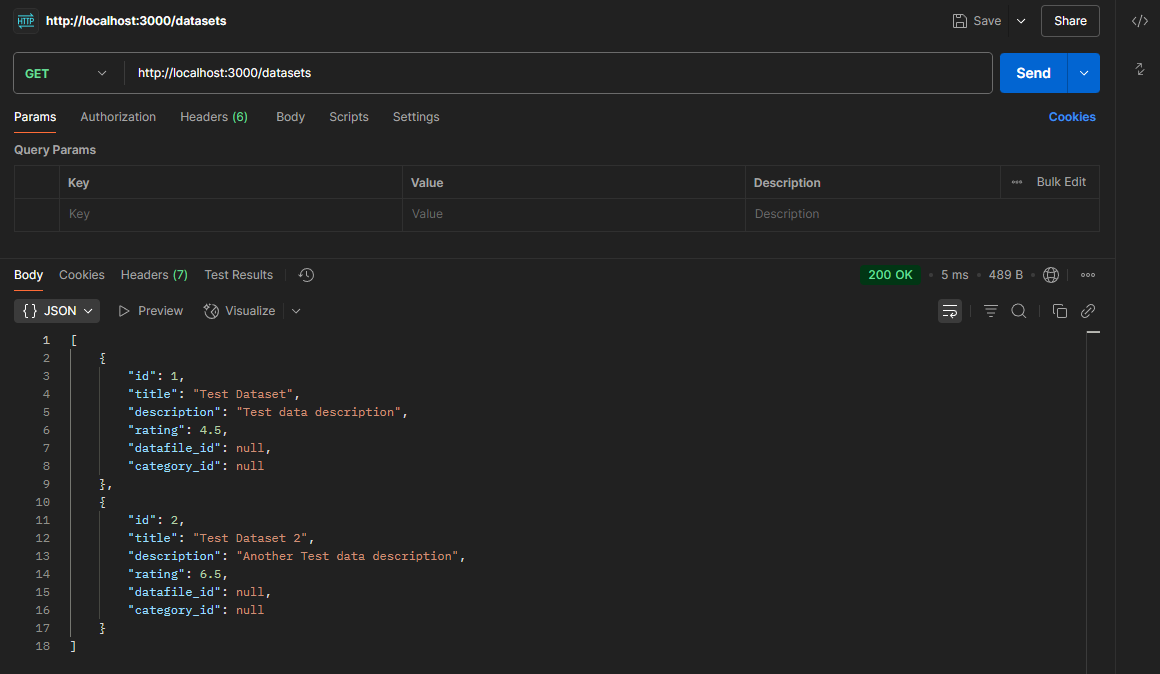The height and width of the screenshot is (674, 1160).
Task: Copy the response body icon
Action: tap(1059, 311)
